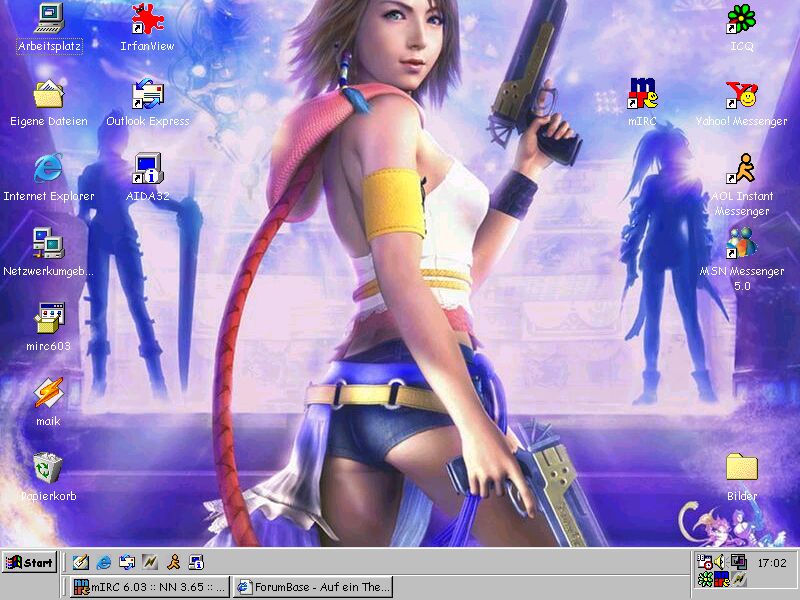Image resolution: width=800 pixels, height=600 pixels.
Task: Launch Outlook Express from Quick Launch
Action: coord(127,562)
